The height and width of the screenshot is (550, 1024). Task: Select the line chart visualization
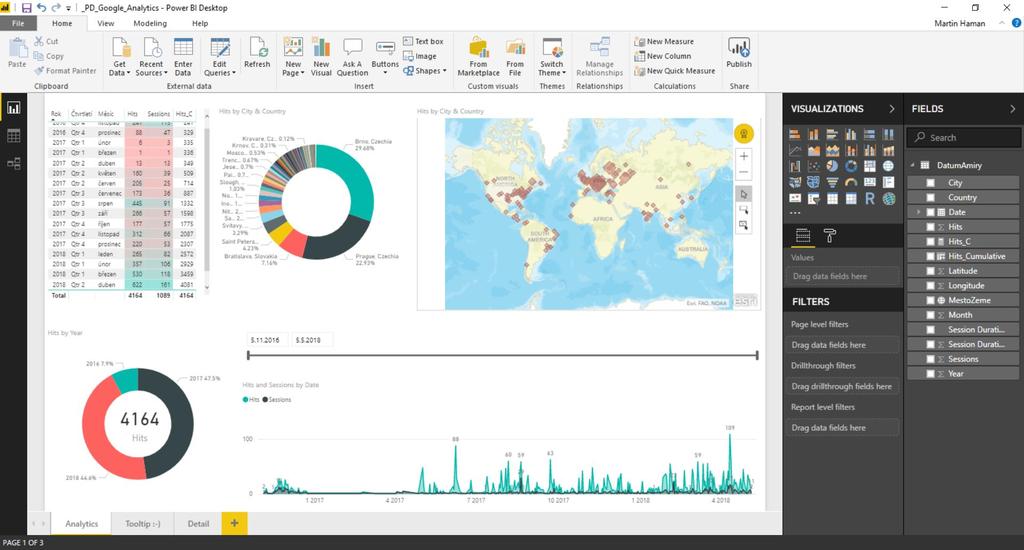pyautogui.click(x=795, y=150)
